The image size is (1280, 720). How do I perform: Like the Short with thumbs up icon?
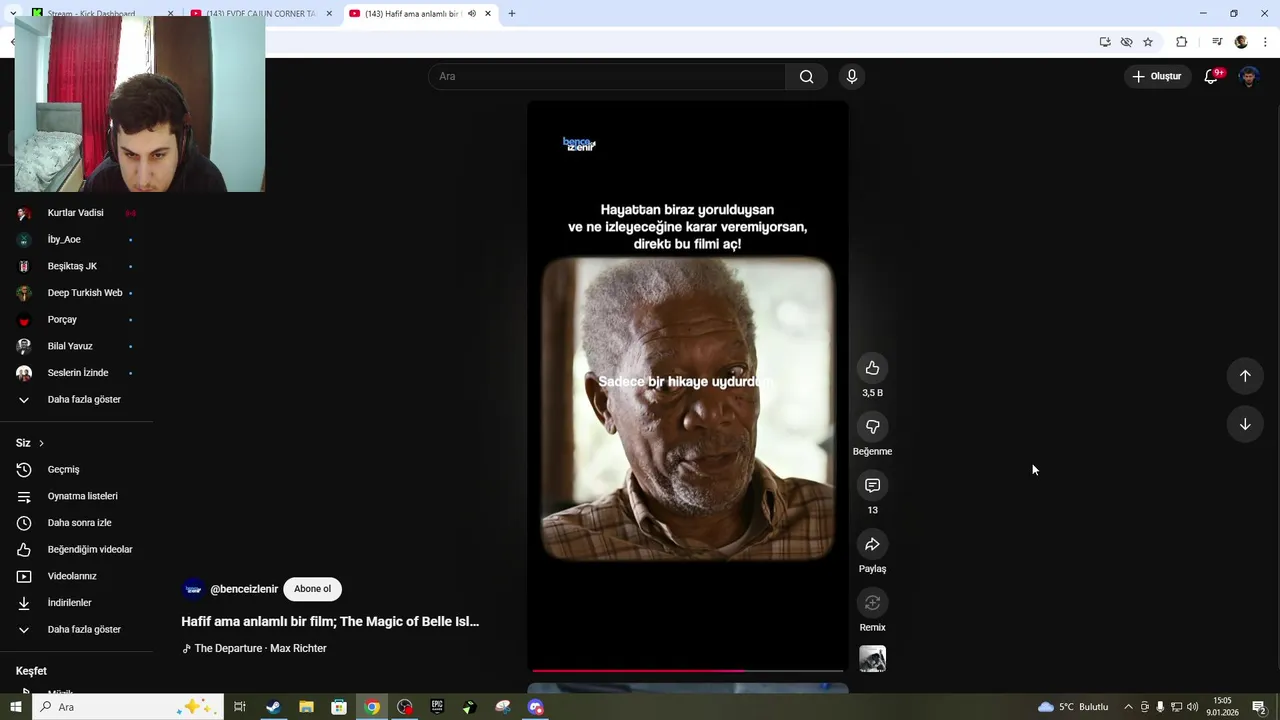point(872,368)
